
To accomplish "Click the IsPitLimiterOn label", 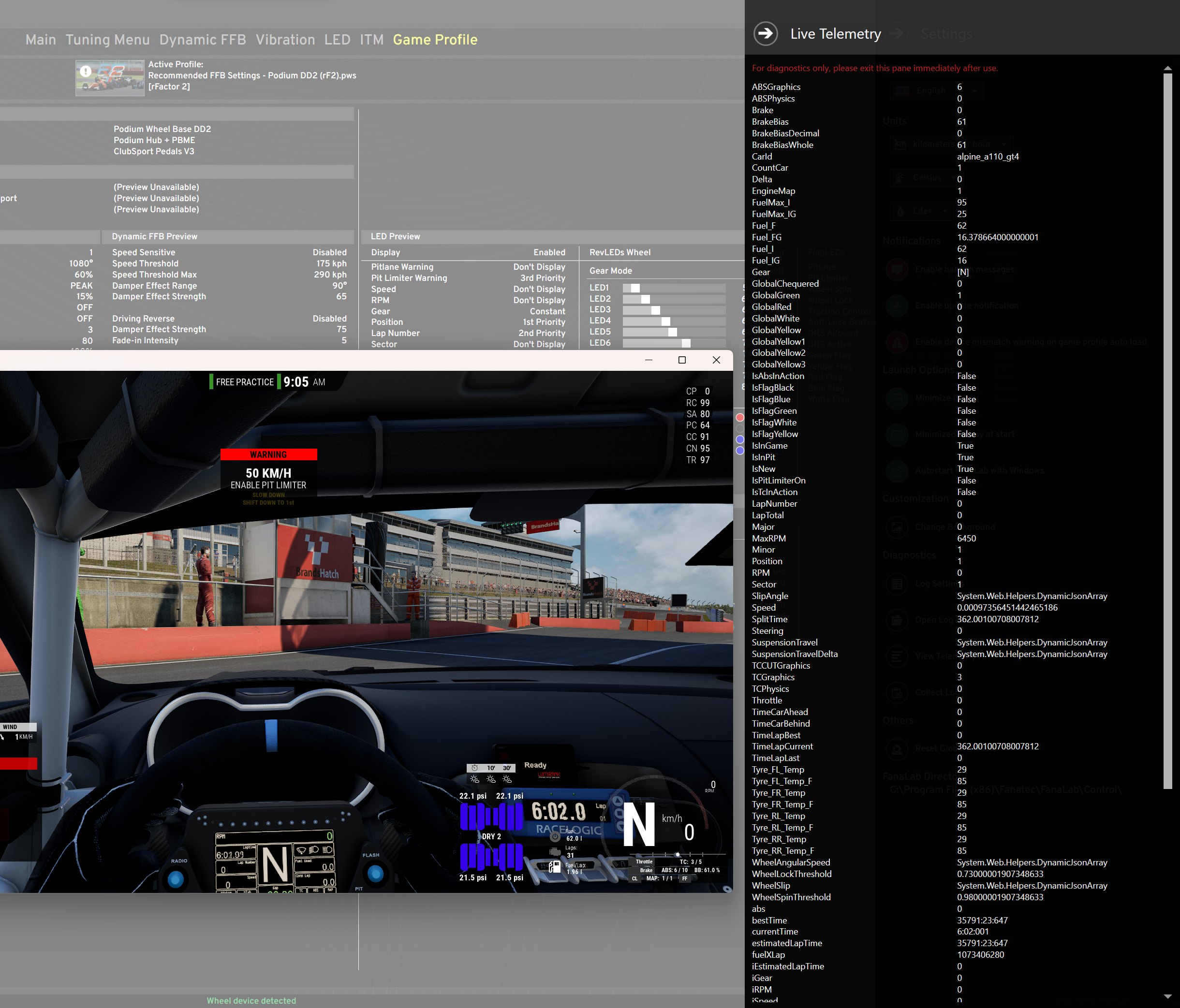I will pyautogui.click(x=779, y=481).
